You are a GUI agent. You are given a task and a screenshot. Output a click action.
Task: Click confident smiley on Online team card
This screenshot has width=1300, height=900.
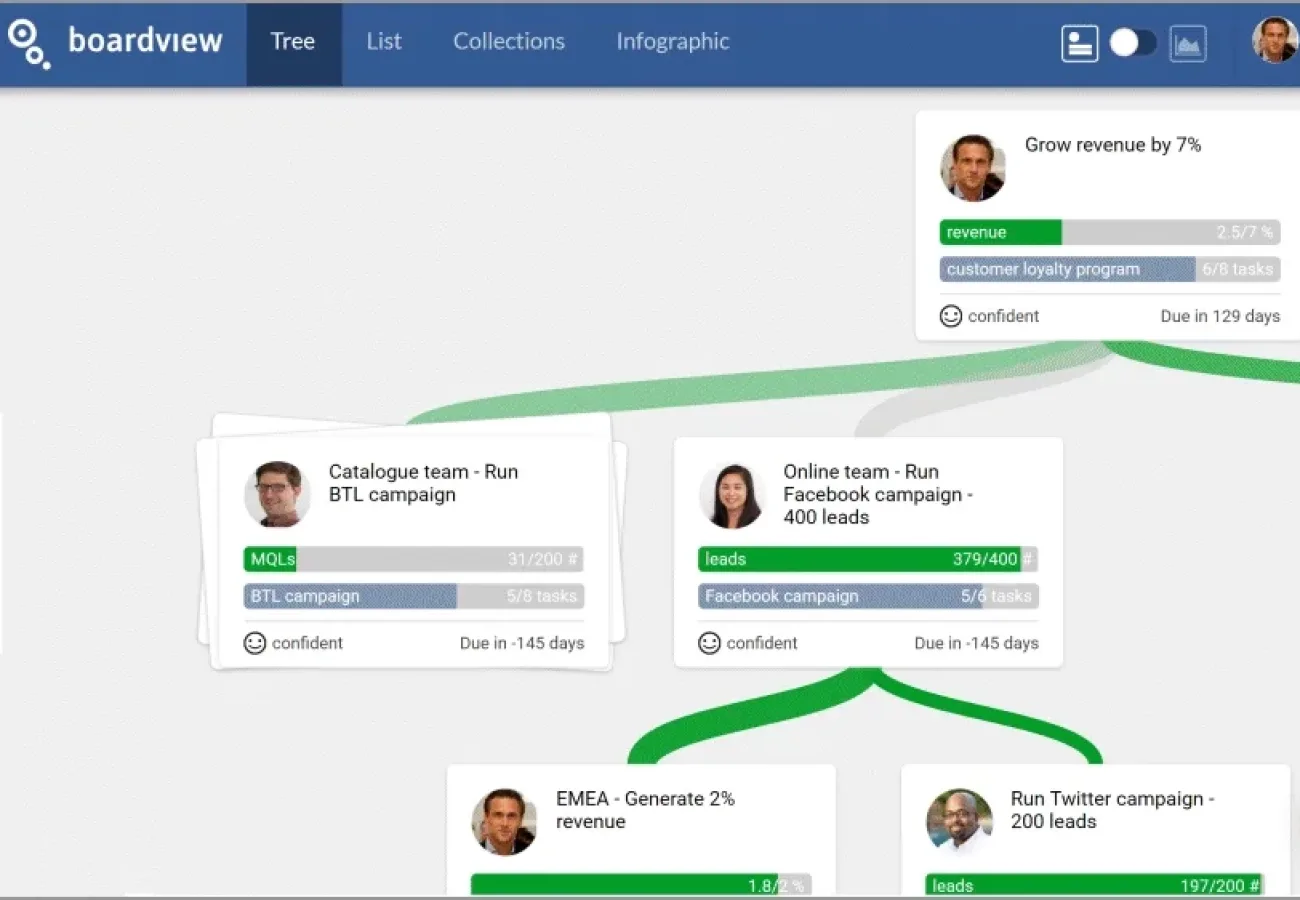pyautogui.click(x=710, y=643)
